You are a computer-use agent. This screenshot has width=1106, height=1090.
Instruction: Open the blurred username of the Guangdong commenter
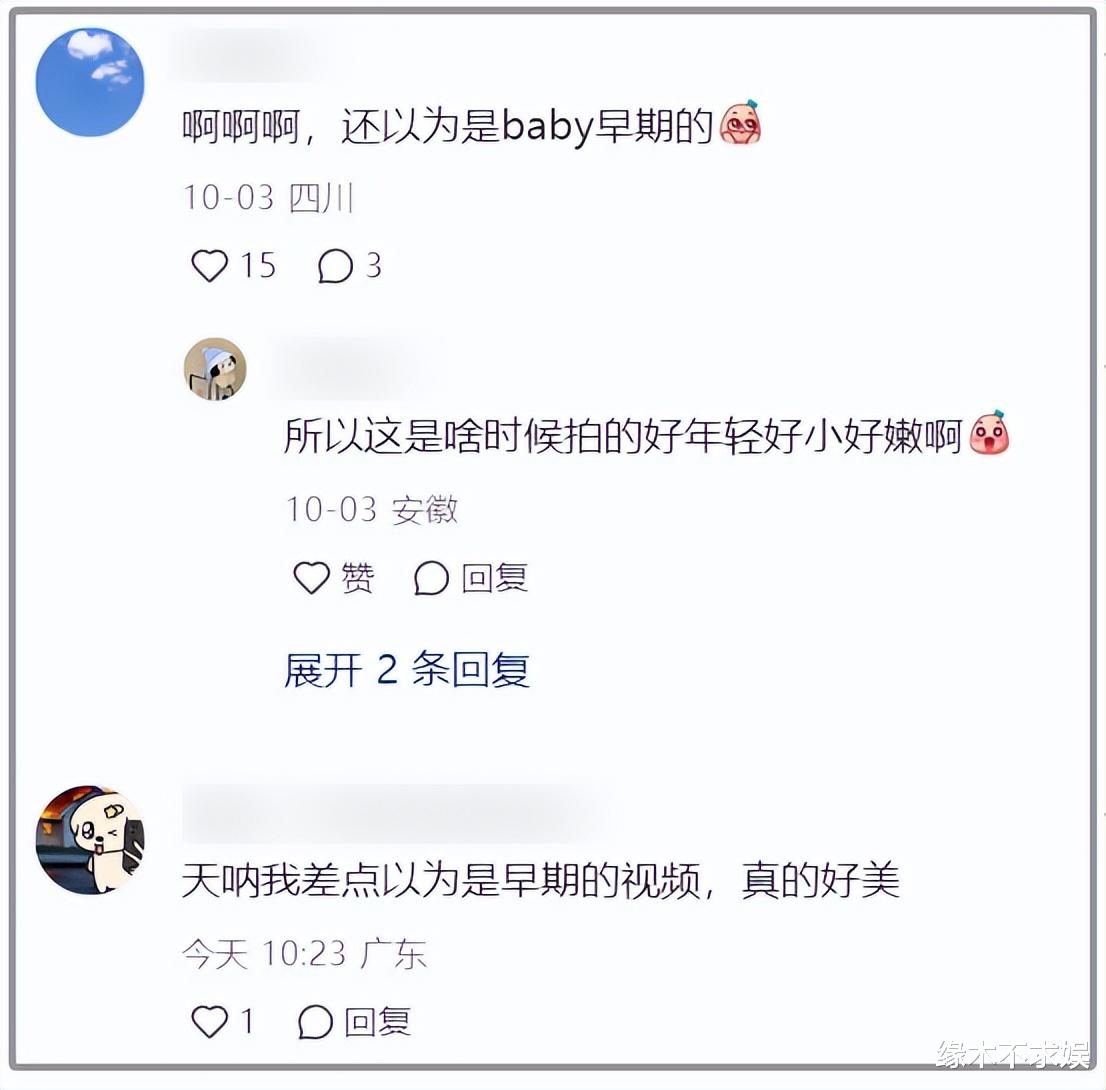399,812
